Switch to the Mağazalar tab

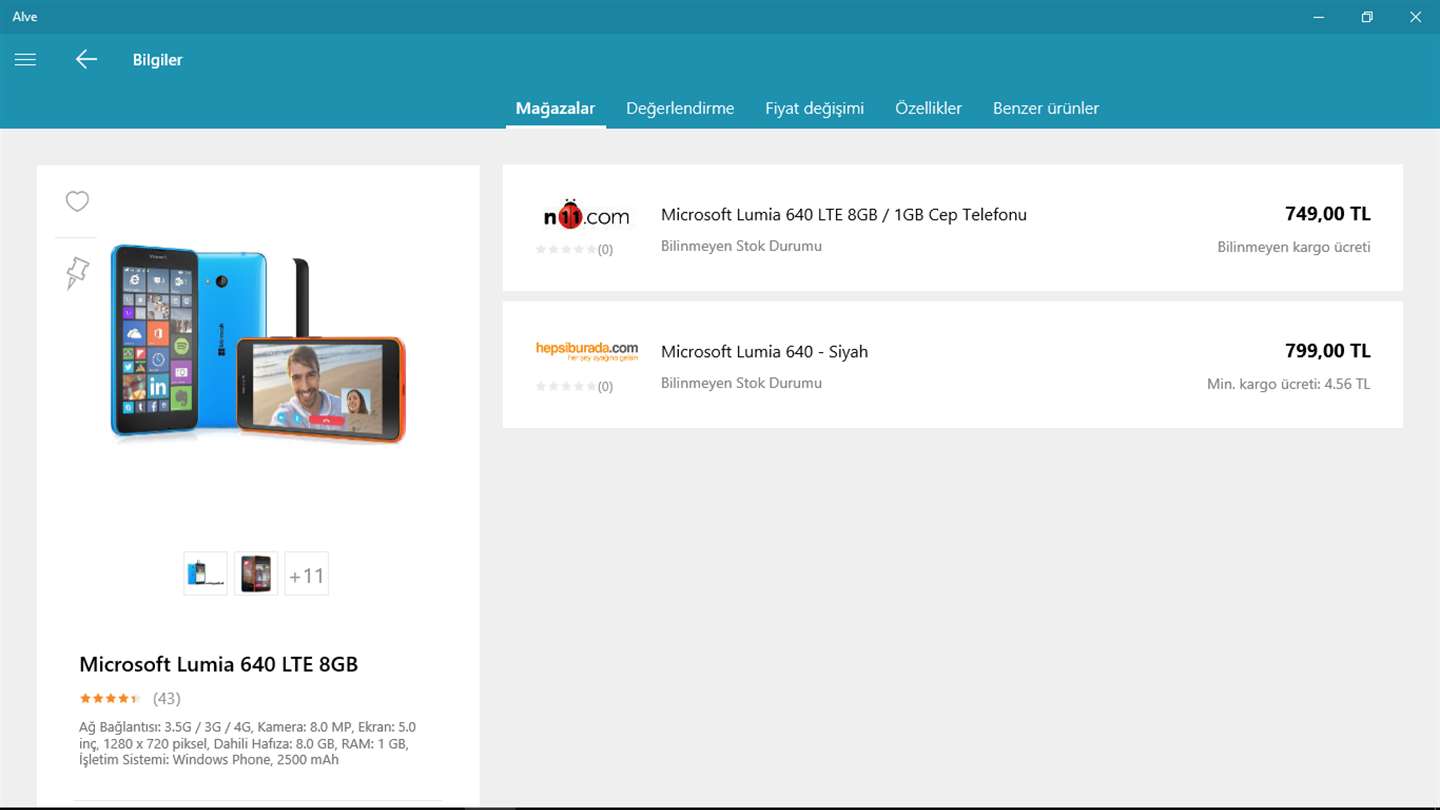(555, 108)
